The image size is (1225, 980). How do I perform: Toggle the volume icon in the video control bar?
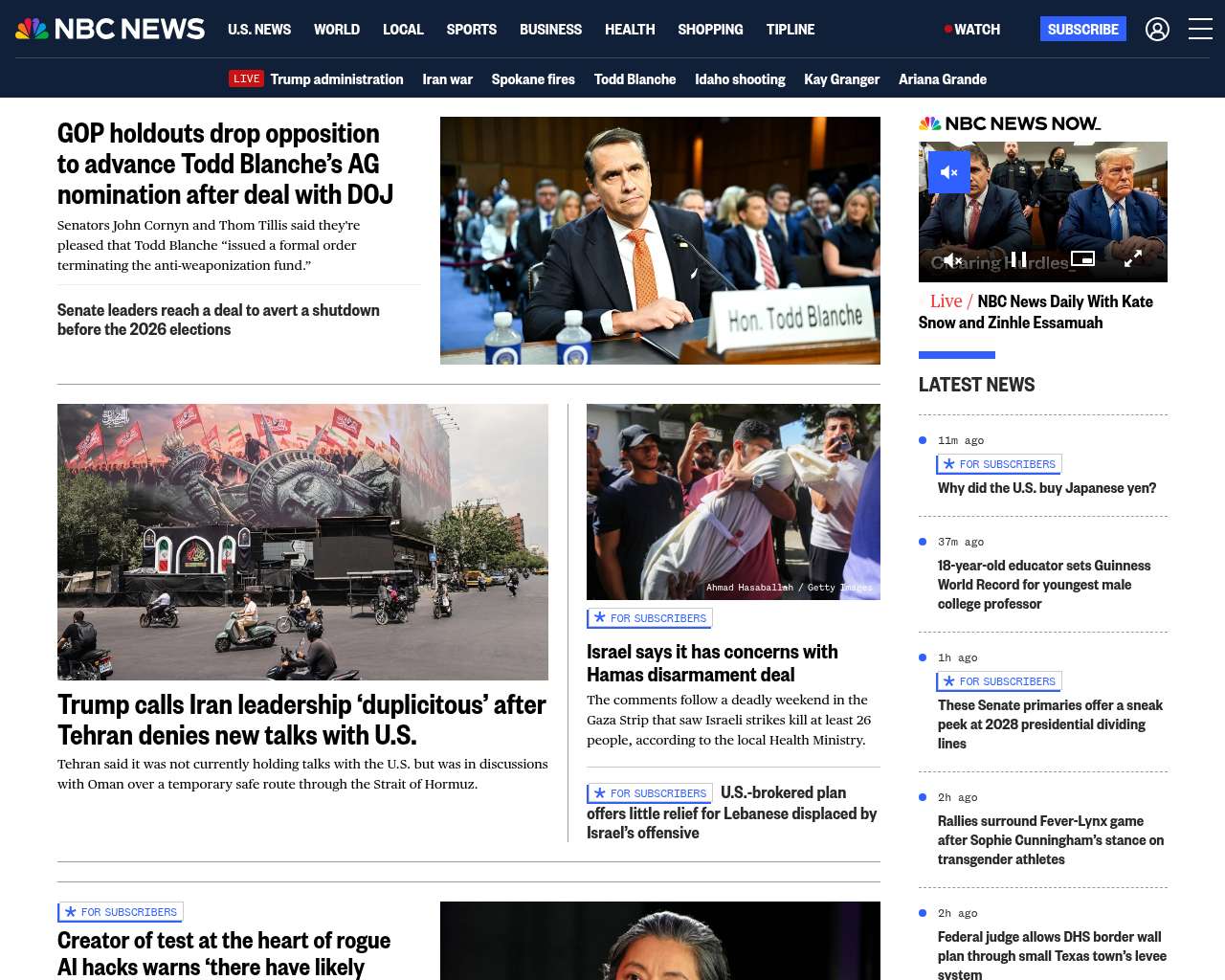pos(952,259)
